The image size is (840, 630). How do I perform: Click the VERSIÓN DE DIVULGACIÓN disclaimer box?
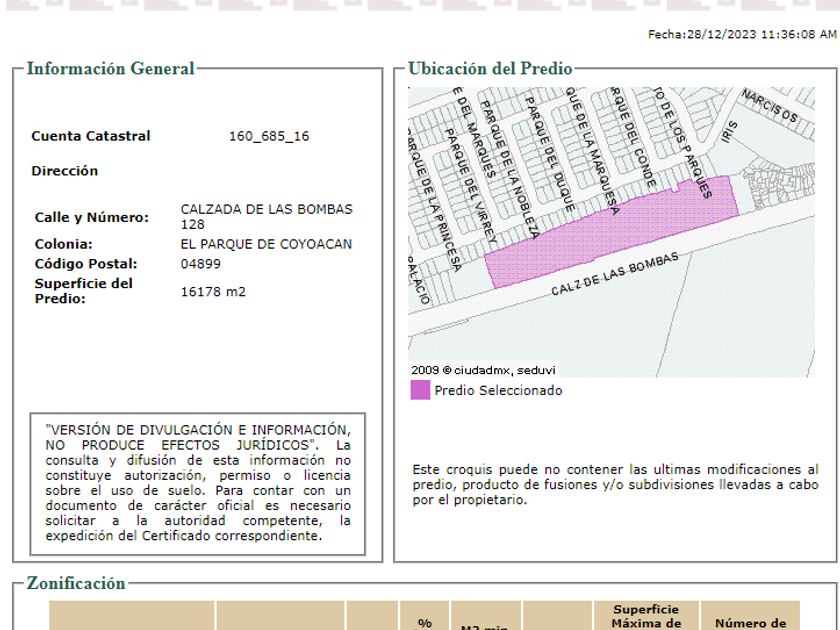pos(198,483)
